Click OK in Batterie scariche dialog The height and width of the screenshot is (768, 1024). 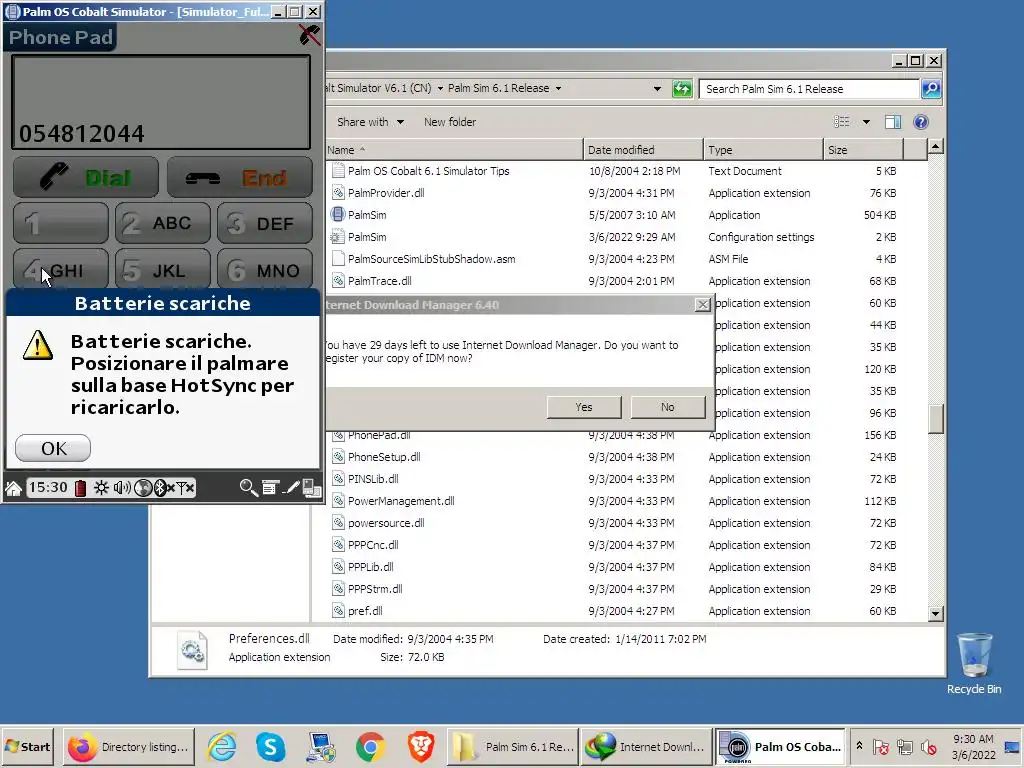click(x=53, y=448)
